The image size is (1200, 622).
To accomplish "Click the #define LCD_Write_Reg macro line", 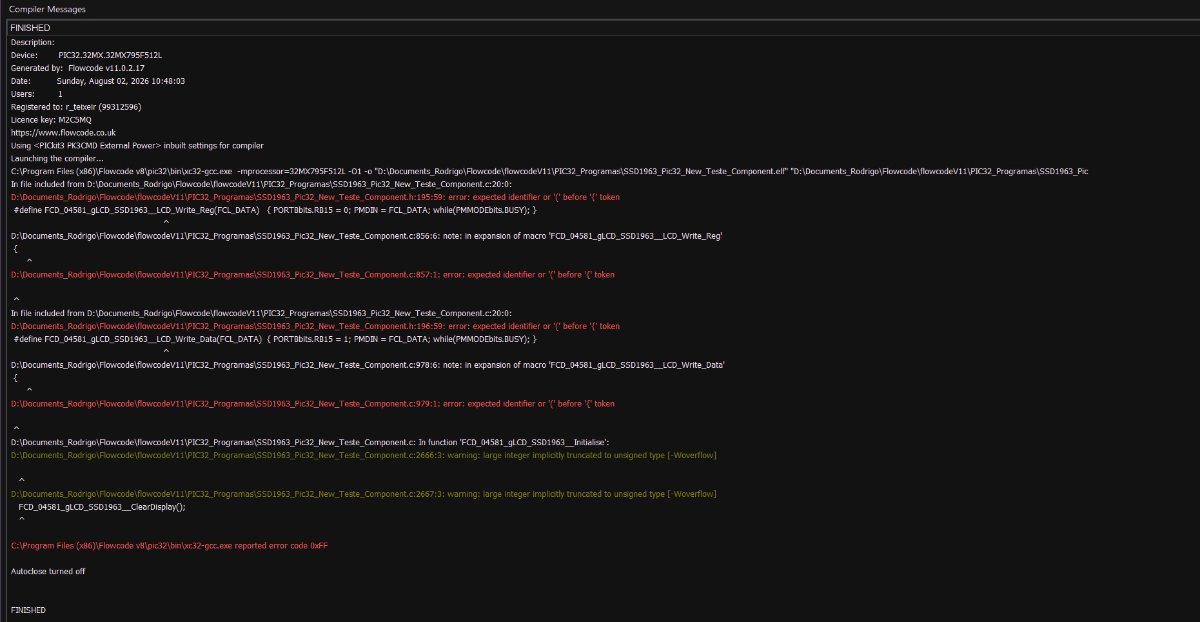I will click(x=275, y=210).
